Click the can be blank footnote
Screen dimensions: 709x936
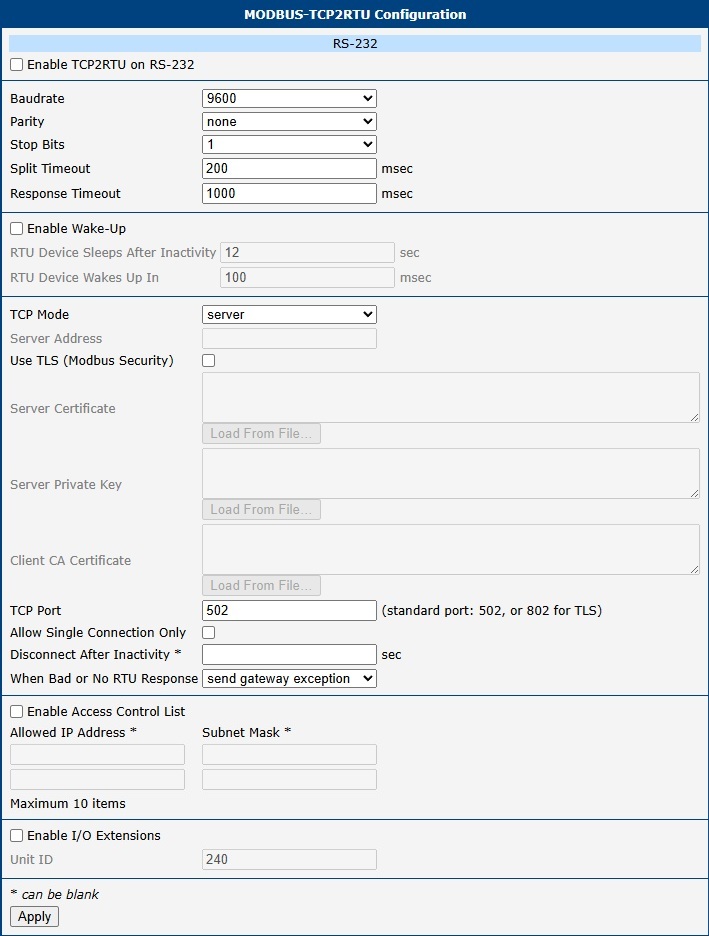[54, 894]
